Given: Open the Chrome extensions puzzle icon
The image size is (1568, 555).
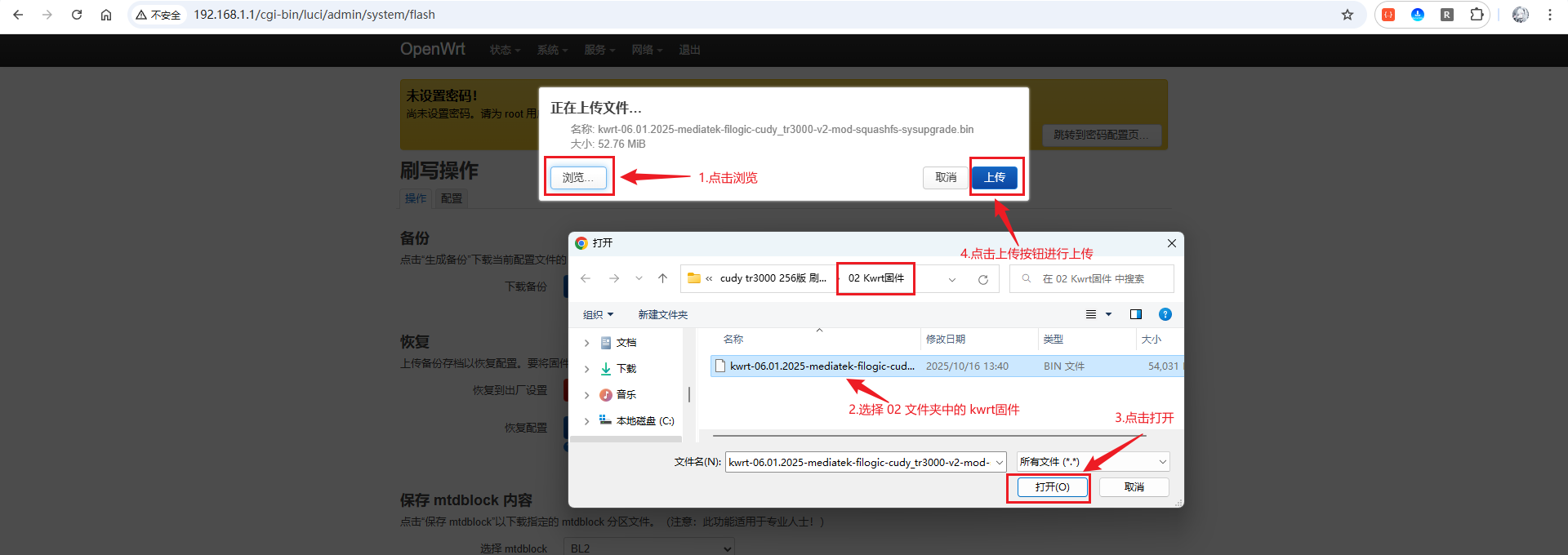Looking at the screenshot, I should click(x=1477, y=15).
